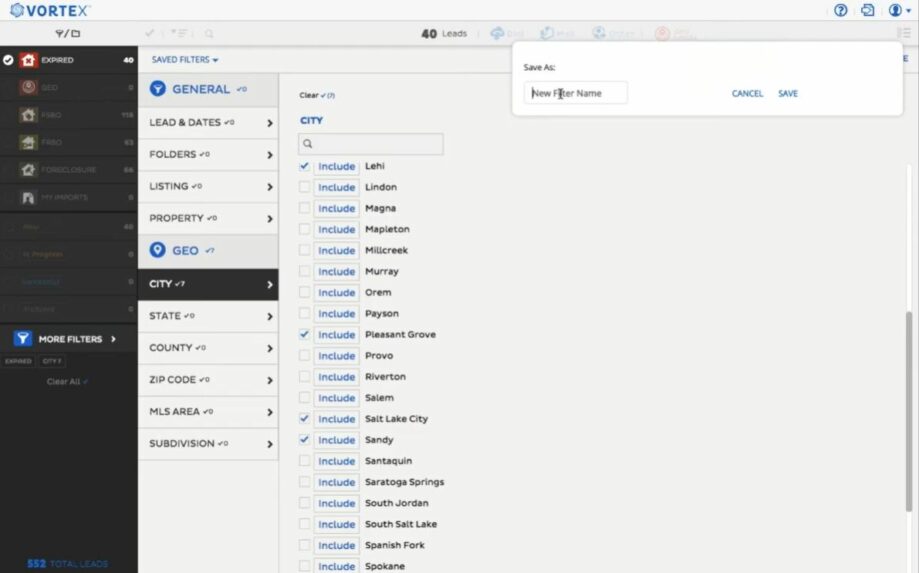The width and height of the screenshot is (919, 573).
Task: Select the MLS Area filter category
Action: (x=208, y=412)
